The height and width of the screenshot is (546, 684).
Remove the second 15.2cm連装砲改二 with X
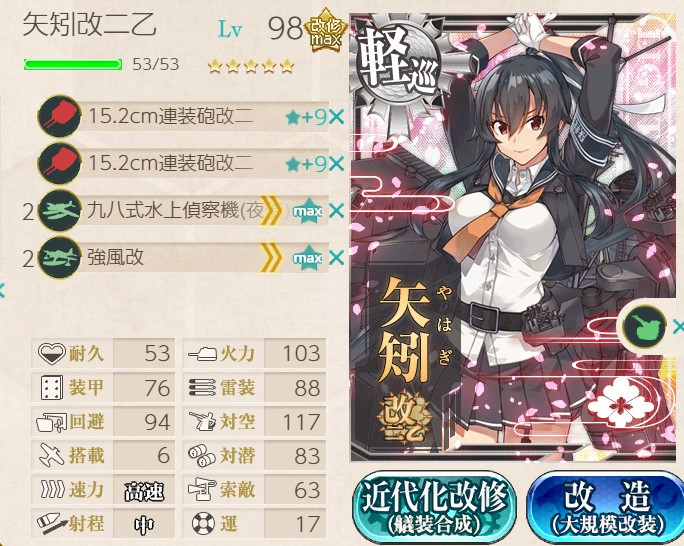click(336, 164)
